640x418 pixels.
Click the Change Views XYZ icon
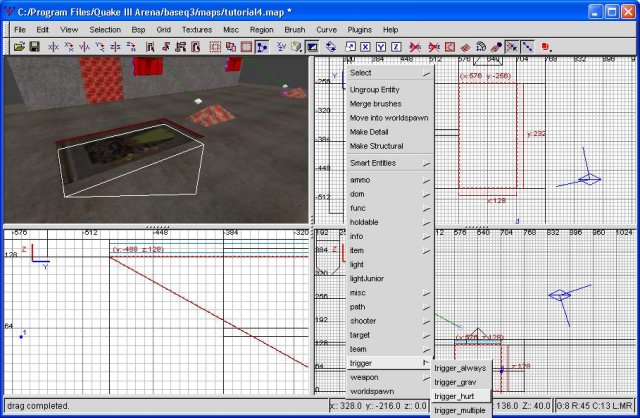[281, 47]
